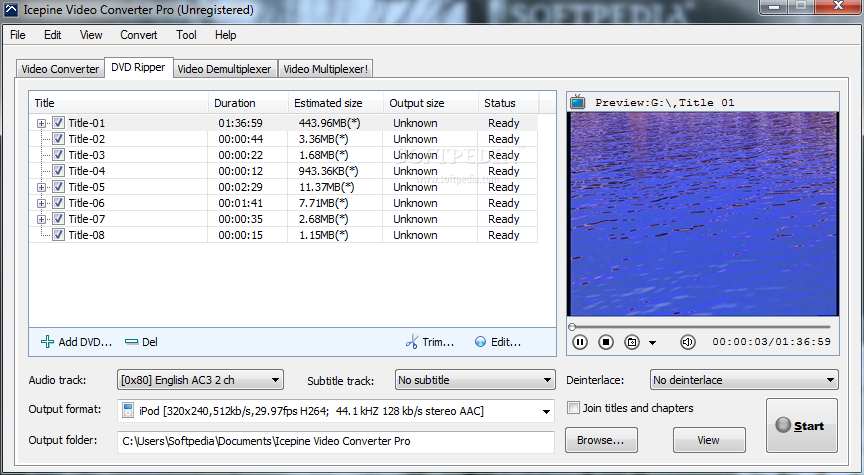The image size is (864, 475).
Task: Click the 00:00:03/01:36:59 time readout
Action: pos(771,342)
